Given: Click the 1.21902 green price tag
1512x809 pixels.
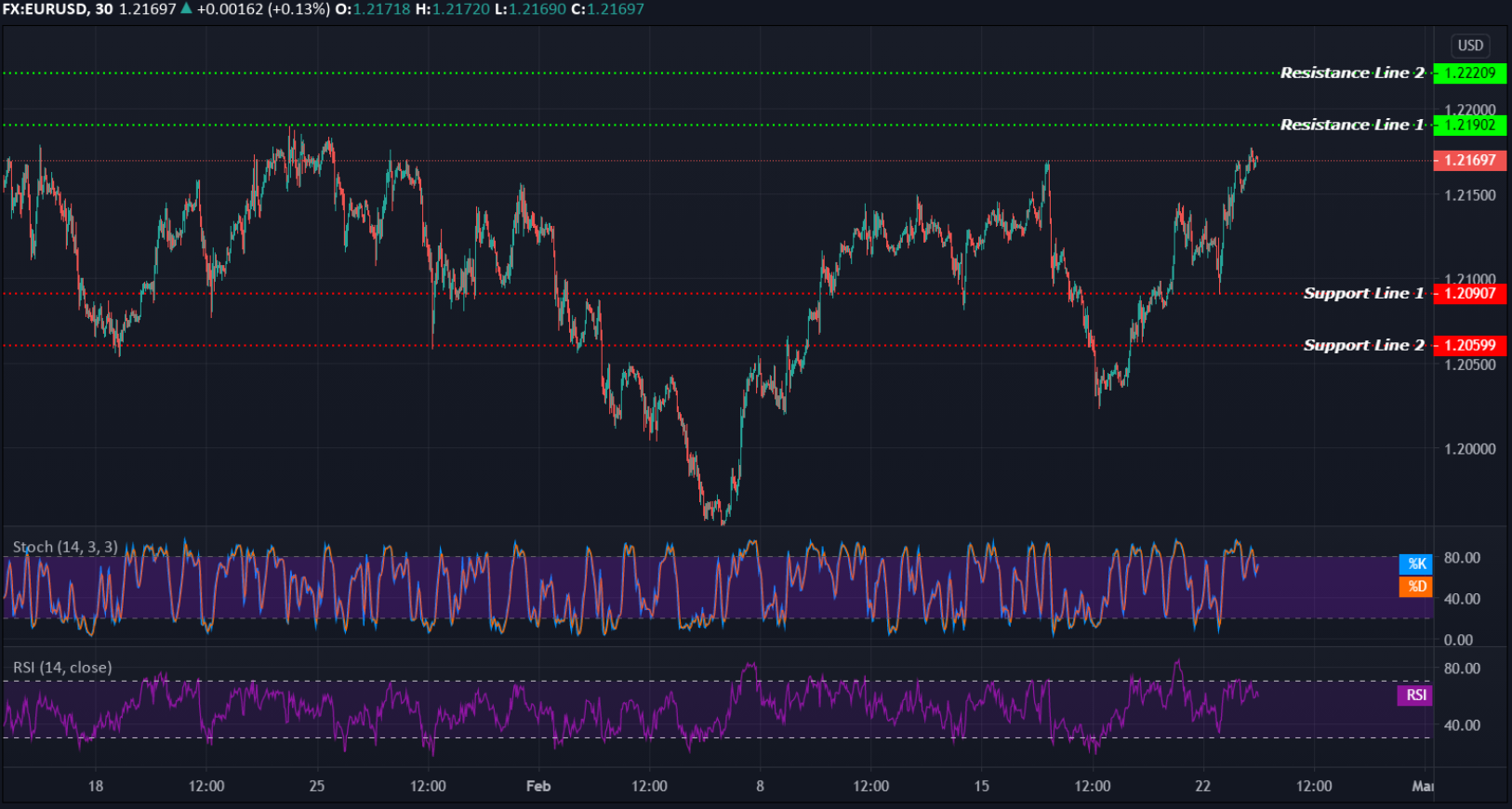Looking at the screenshot, I should 1470,125.
